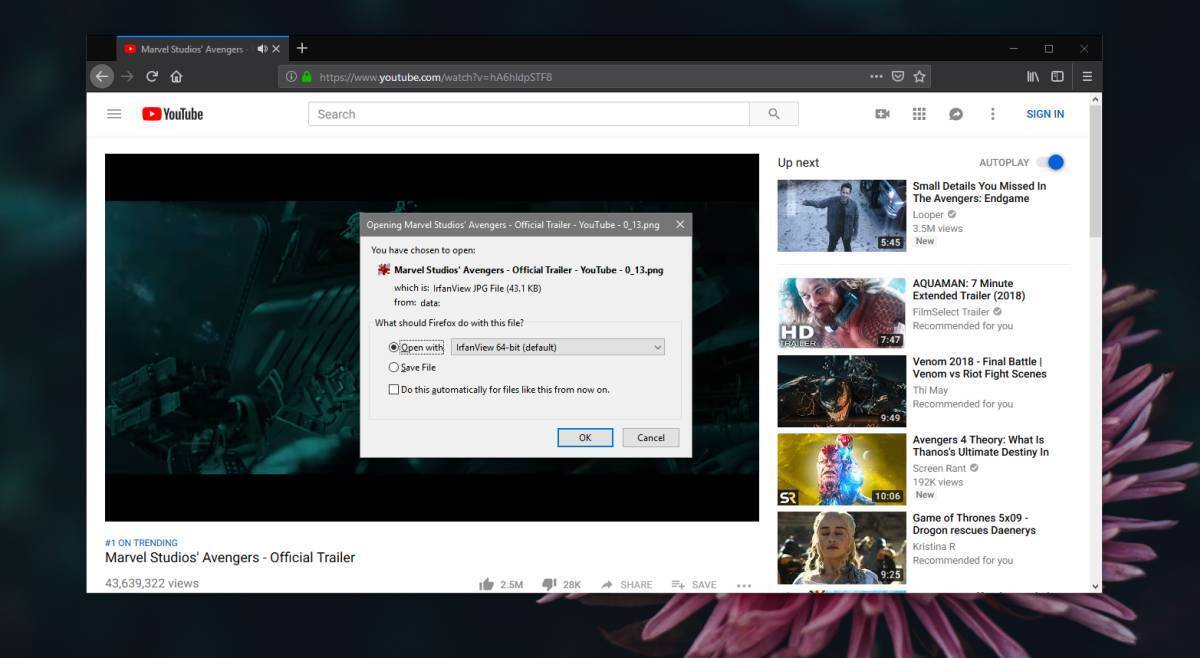Go to the Firefox home page icon
Viewport: 1200px width, 658px height.
coord(177,77)
